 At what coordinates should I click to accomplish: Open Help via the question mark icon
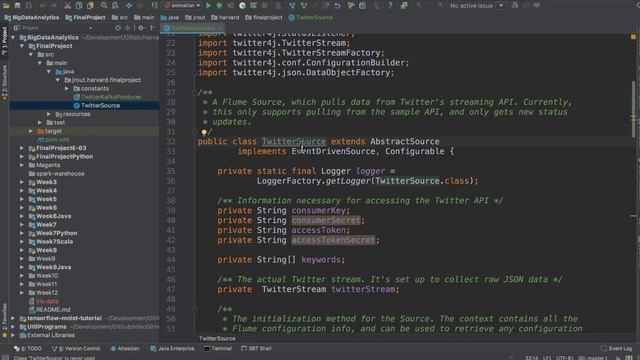[390, 6]
